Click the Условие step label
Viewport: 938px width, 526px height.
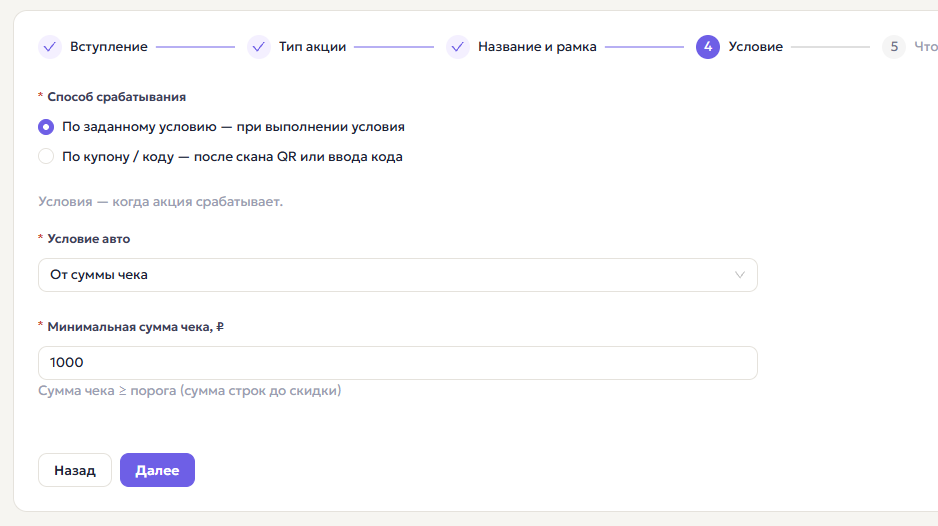756,47
